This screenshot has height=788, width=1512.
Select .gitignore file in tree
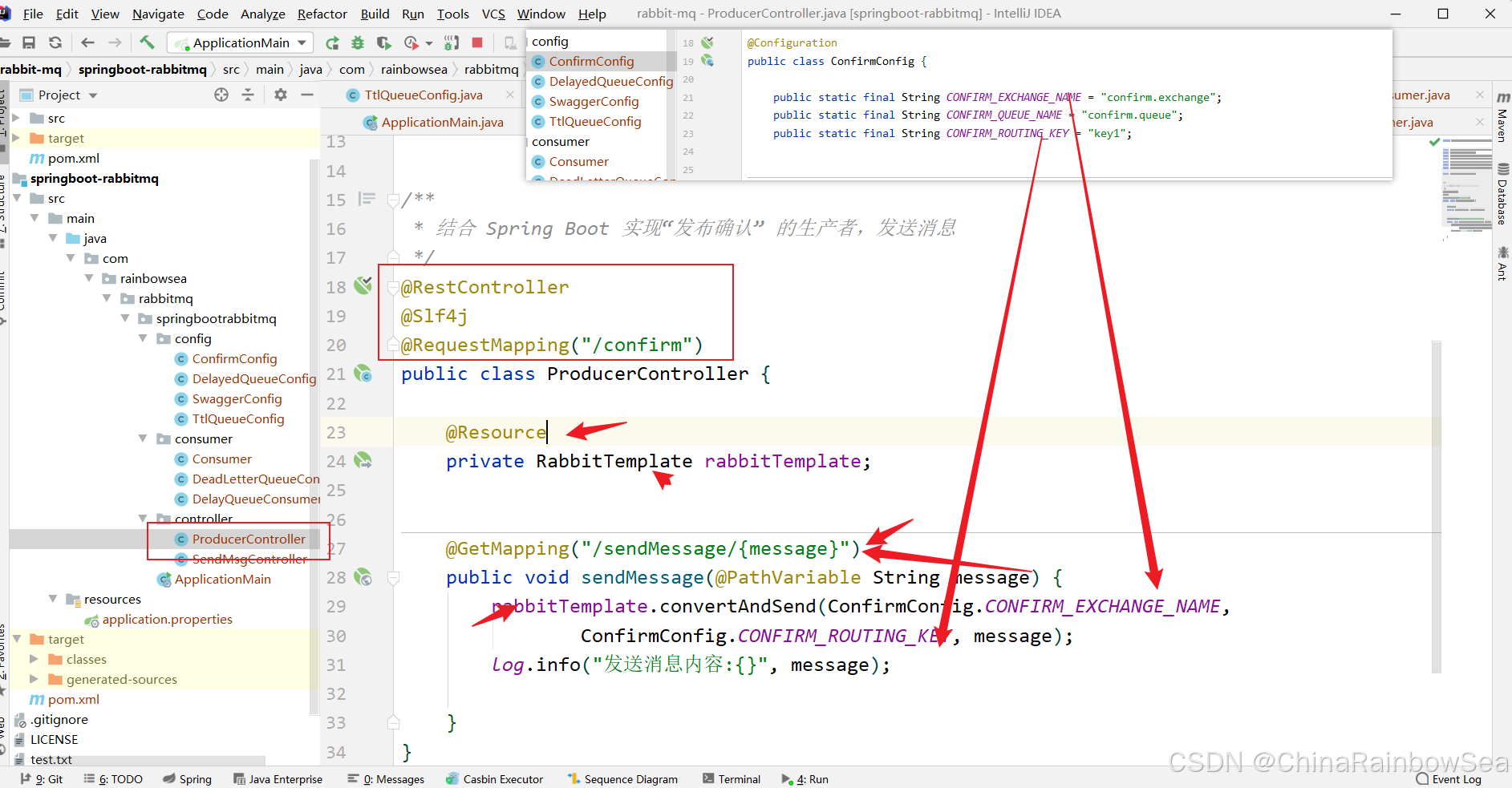[x=59, y=719]
